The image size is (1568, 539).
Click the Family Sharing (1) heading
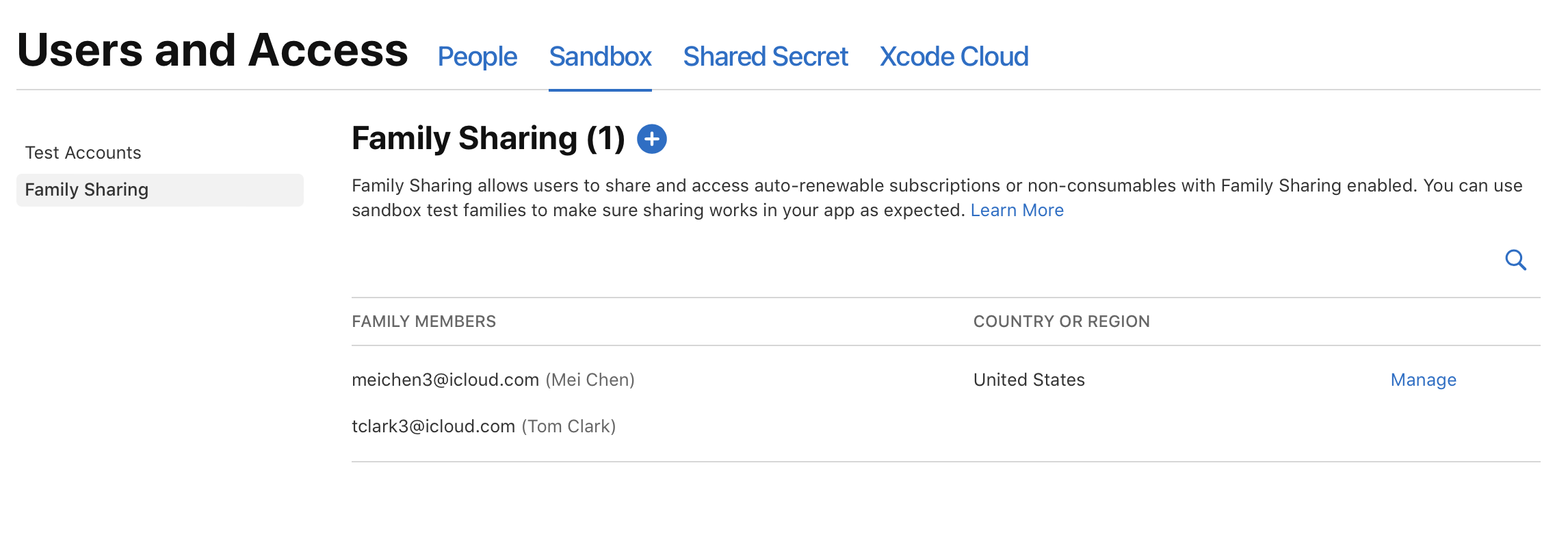(x=488, y=138)
